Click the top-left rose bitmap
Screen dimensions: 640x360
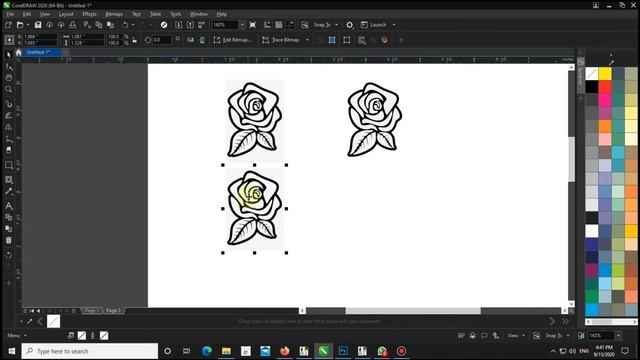tap(254, 120)
